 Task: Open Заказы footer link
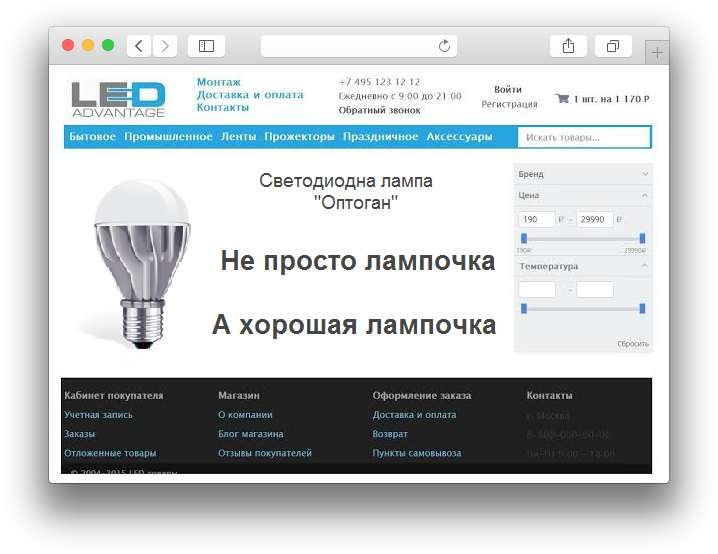79,434
